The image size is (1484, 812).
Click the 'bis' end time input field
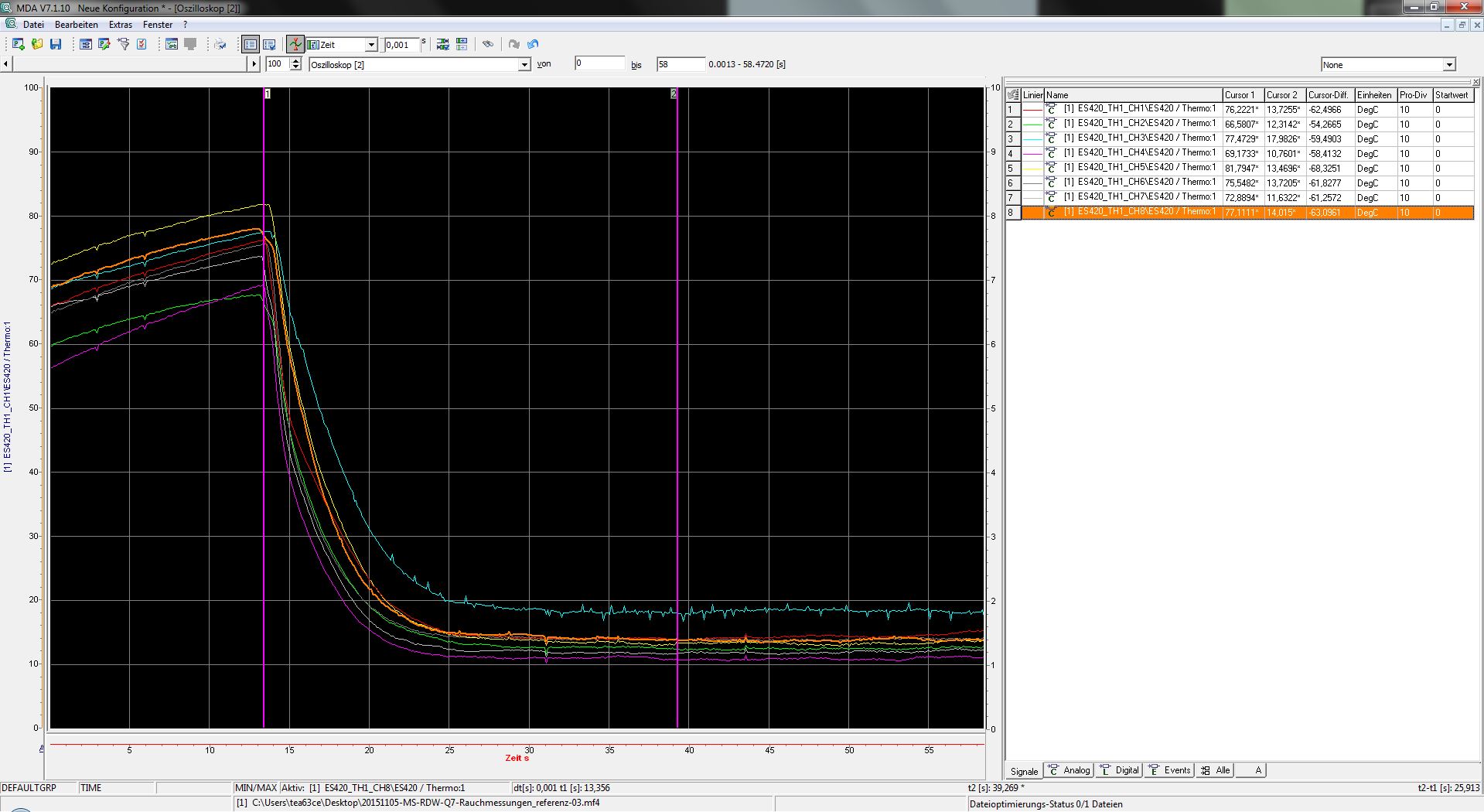(x=680, y=64)
